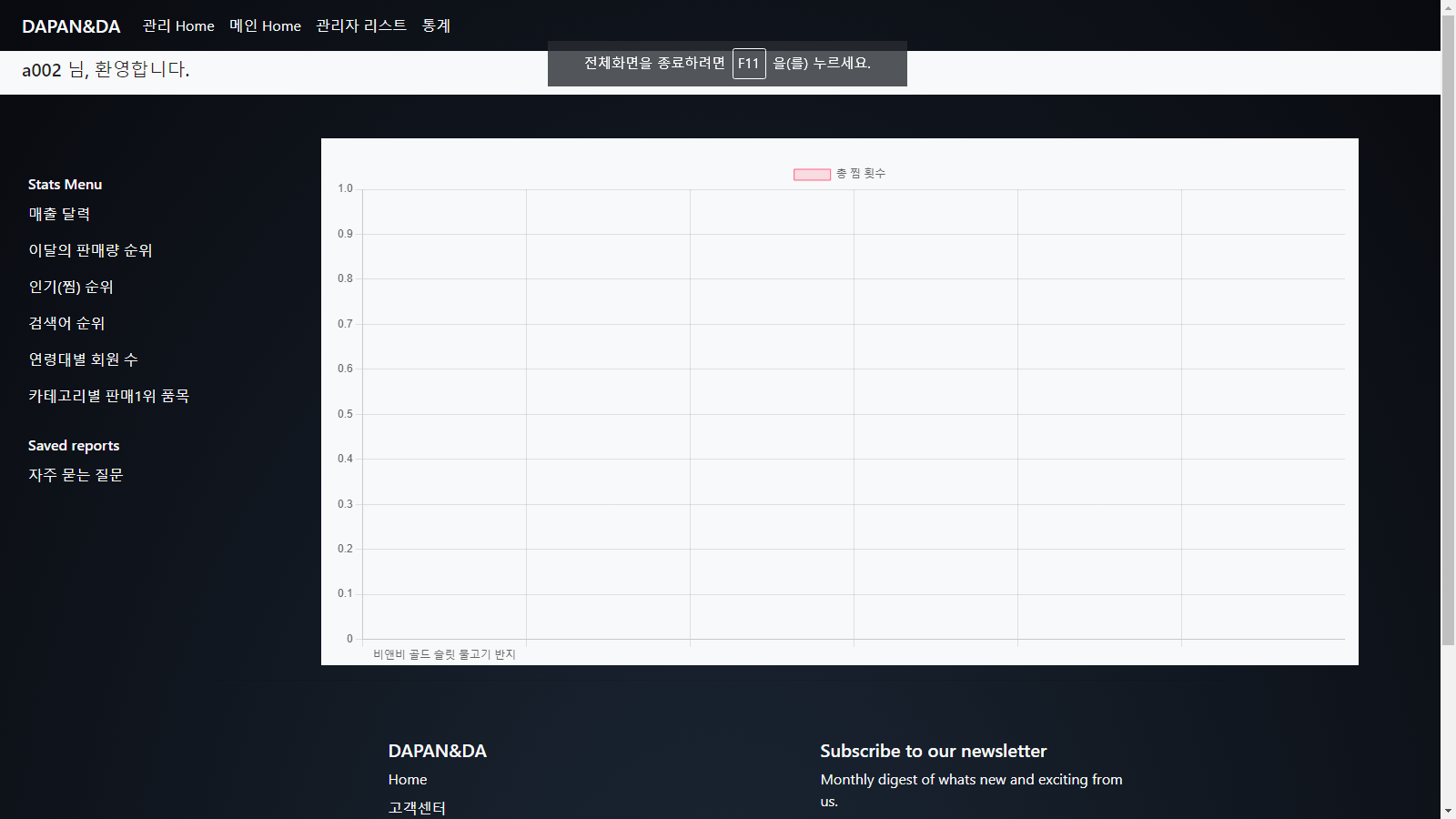
Task: Click the DAPAN&DA brand logo
Action: (x=71, y=26)
